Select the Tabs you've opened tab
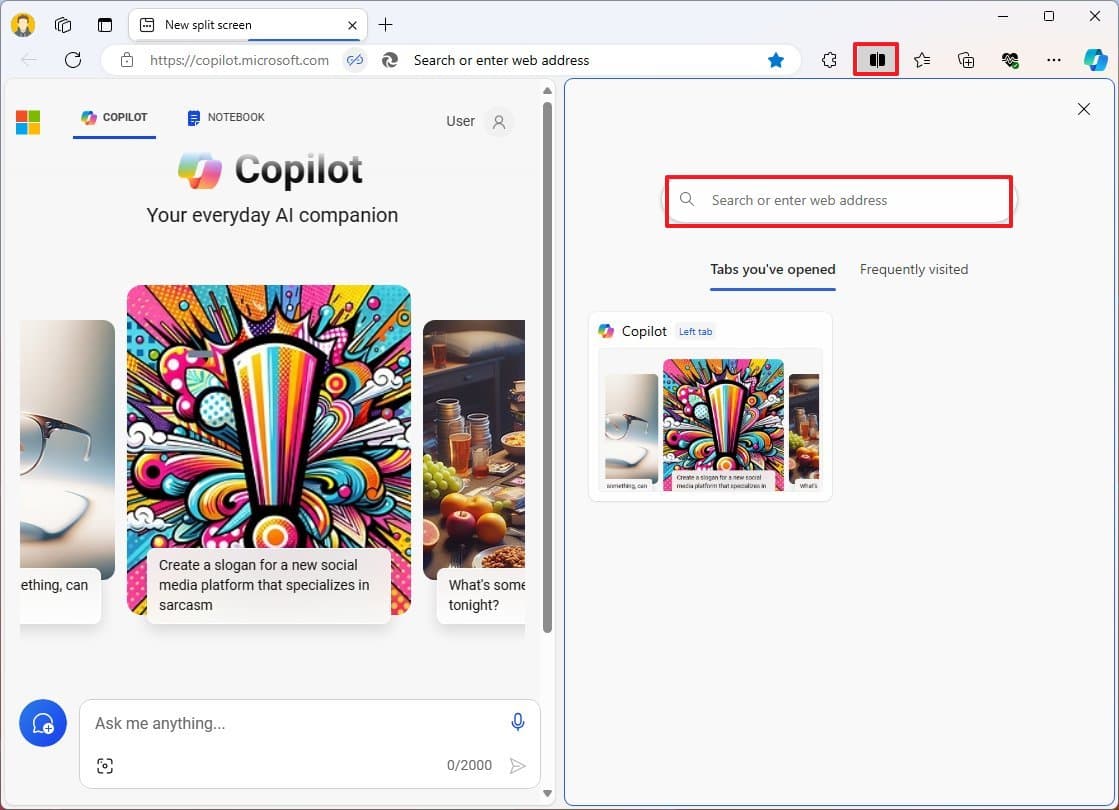Screen dimensions: 1119x810 (772, 269)
